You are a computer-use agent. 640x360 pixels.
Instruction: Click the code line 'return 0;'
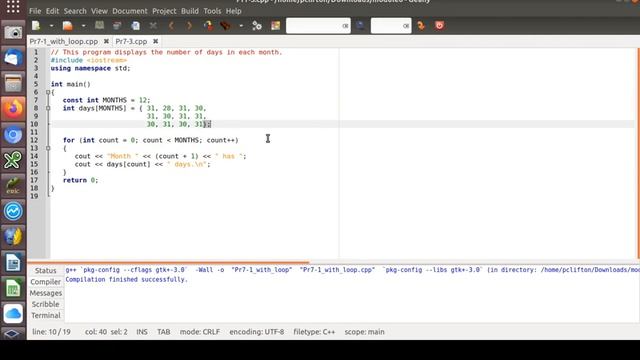pyautogui.click(x=80, y=180)
